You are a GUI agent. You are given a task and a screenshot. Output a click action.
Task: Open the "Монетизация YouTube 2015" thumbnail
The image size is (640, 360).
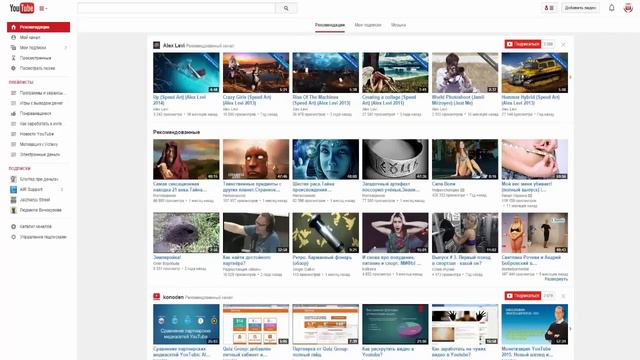point(535,324)
